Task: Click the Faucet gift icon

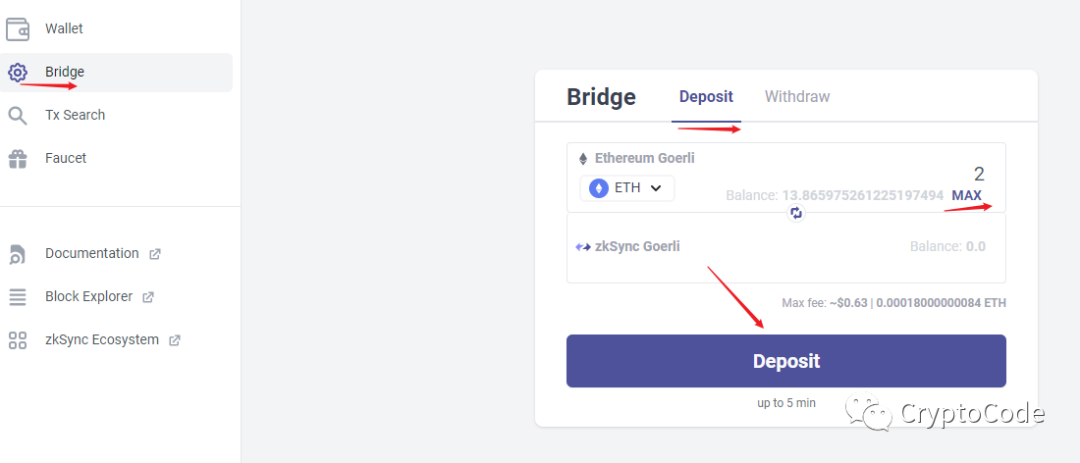Action: (x=17, y=158)
